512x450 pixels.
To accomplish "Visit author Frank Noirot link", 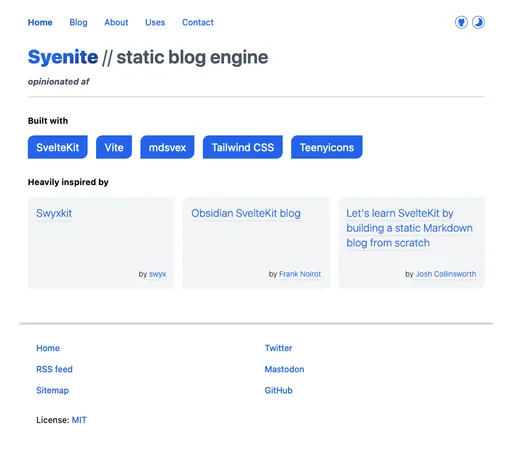I will [300, 274].
